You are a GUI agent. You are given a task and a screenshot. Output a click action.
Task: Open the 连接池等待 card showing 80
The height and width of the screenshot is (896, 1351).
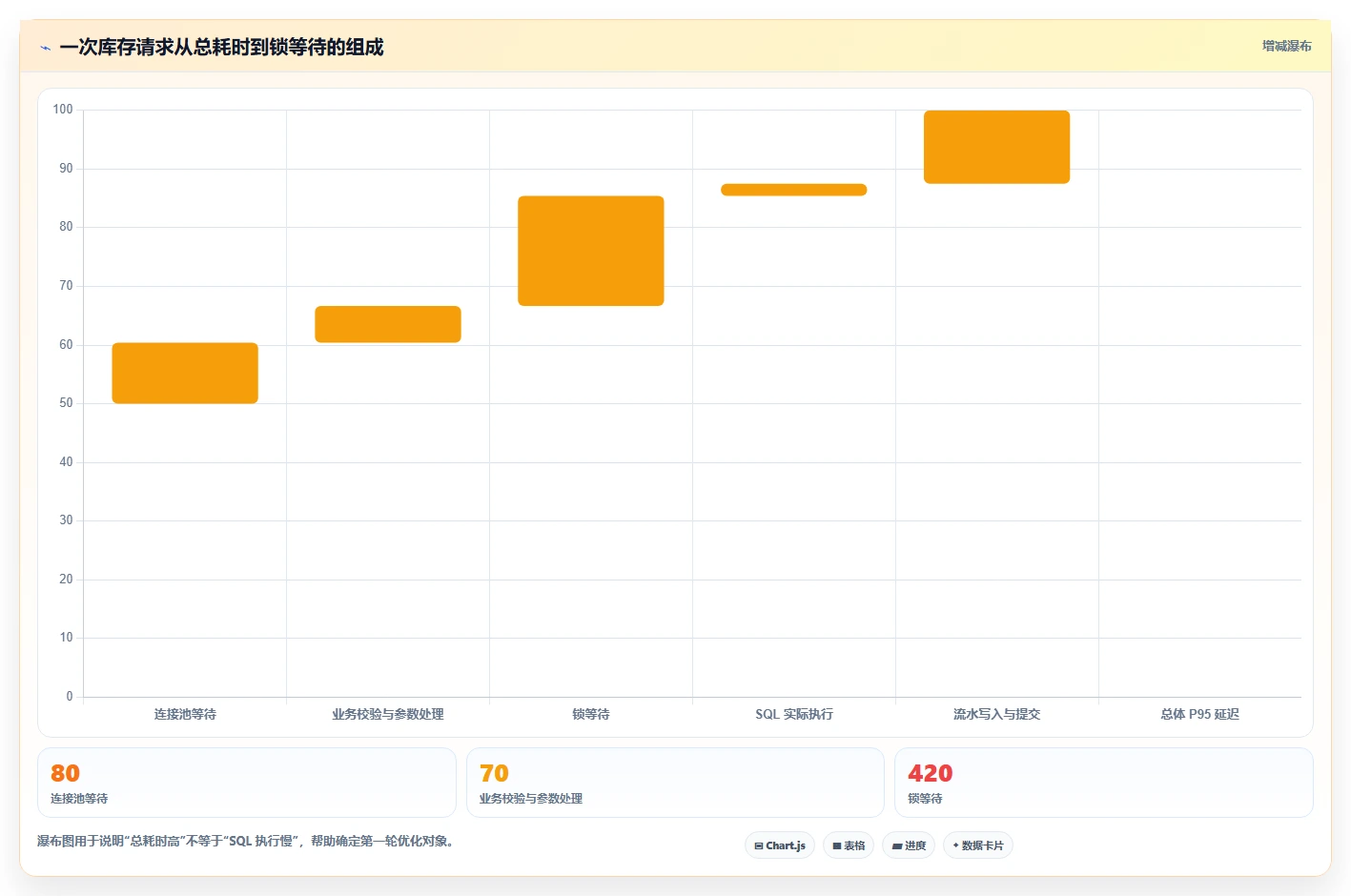pyautogui.click(x=247, y=783)
